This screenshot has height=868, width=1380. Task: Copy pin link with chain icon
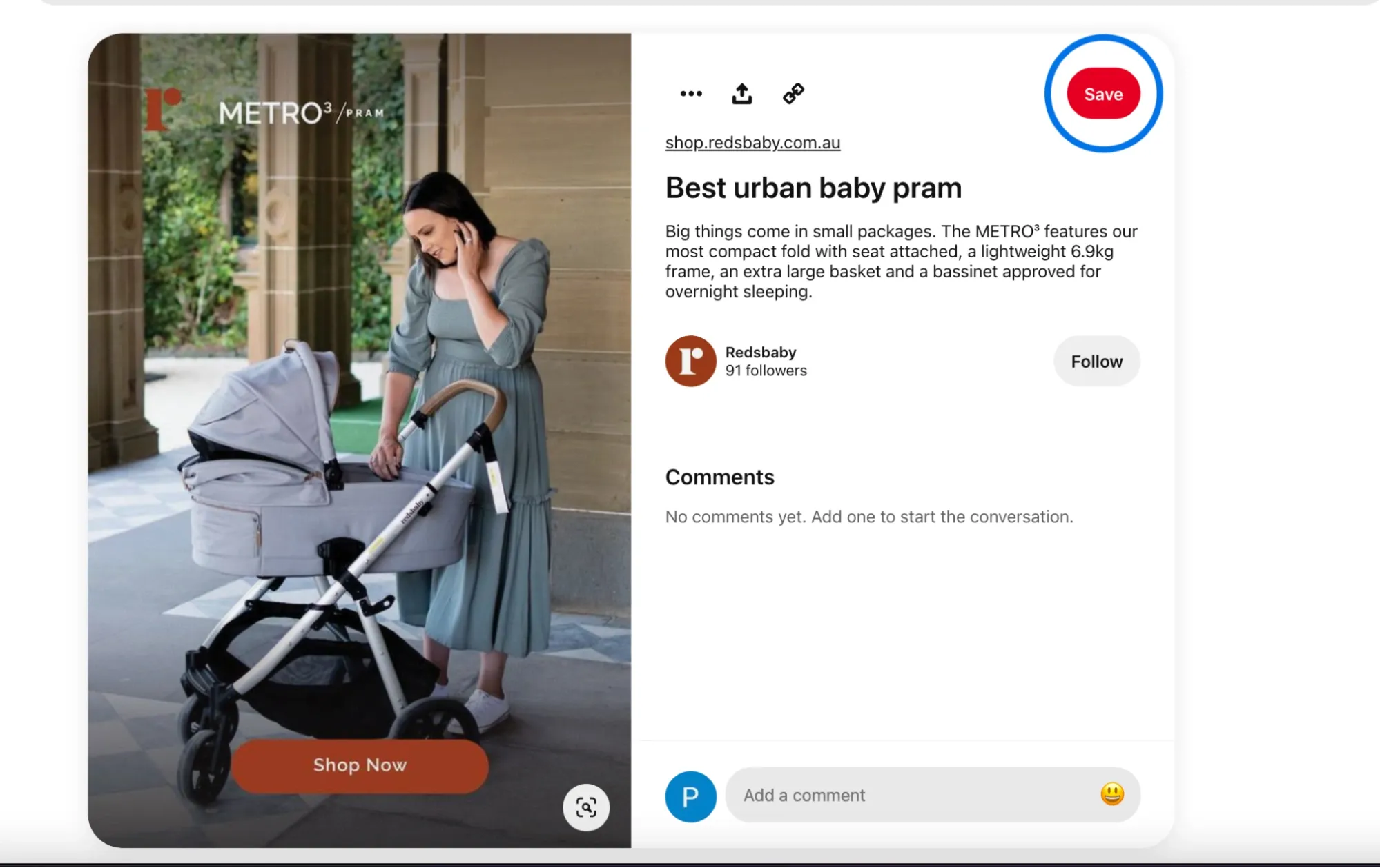793,94
